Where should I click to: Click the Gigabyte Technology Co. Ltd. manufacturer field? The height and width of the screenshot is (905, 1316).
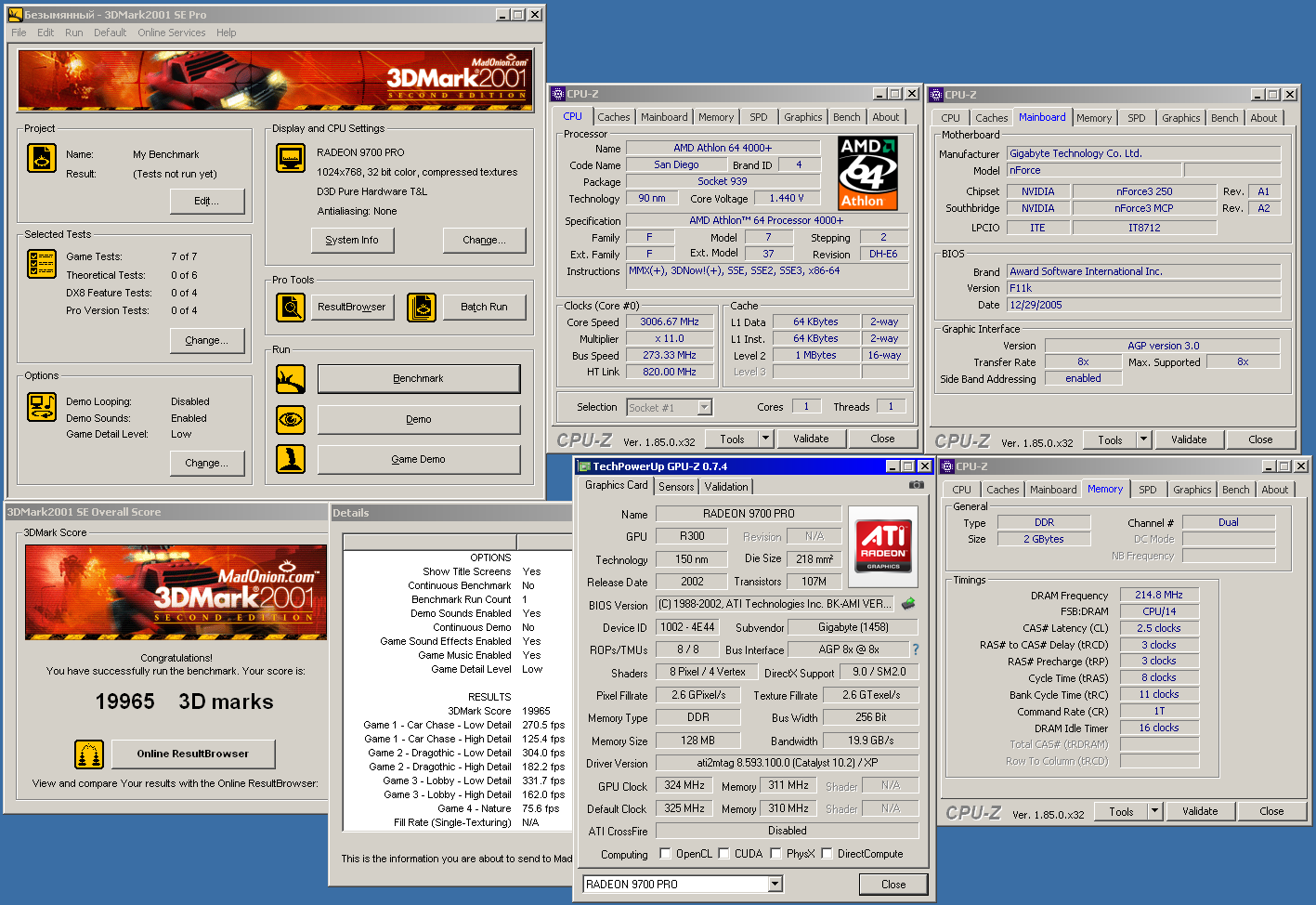(x=1144, y=153)
